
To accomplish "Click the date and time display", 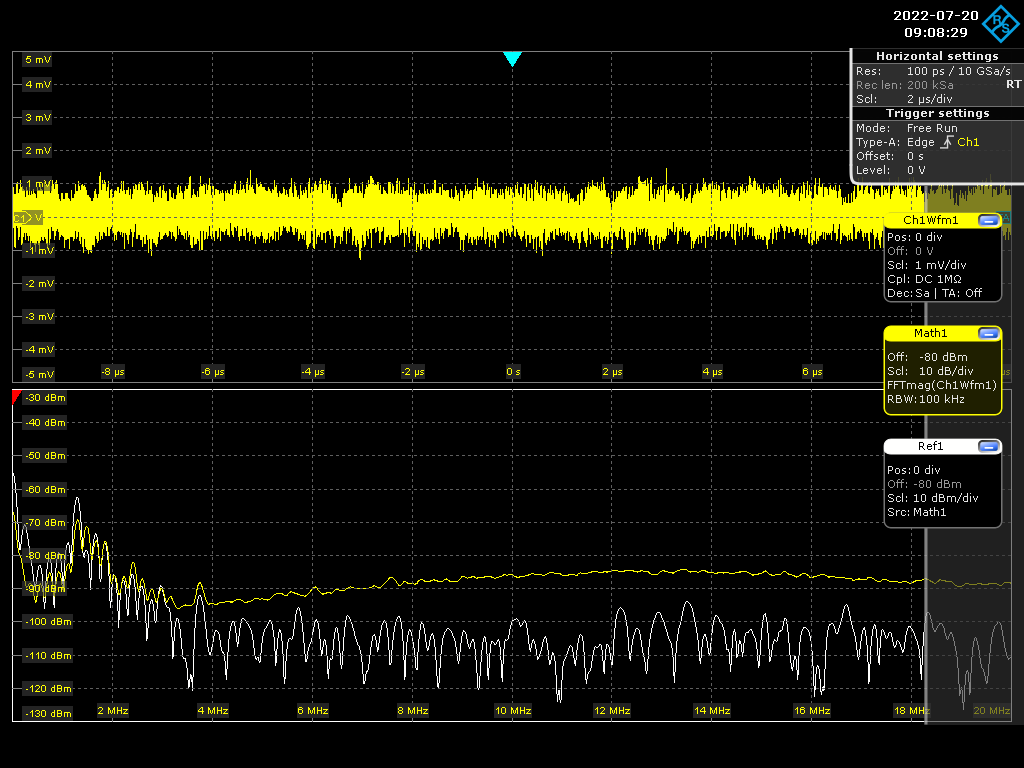I will tap(929, 24).
